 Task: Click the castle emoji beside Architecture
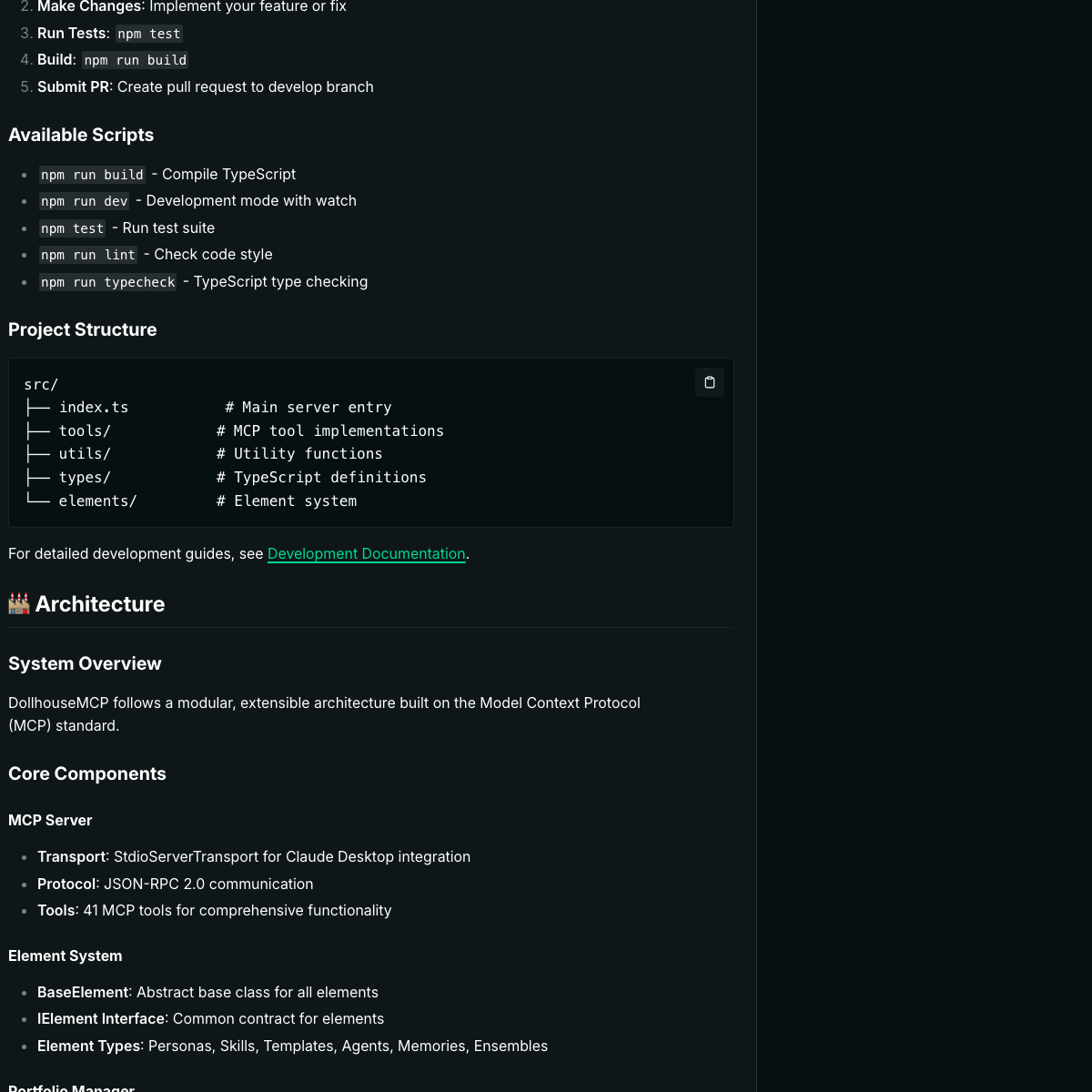[x=19, y=604]
